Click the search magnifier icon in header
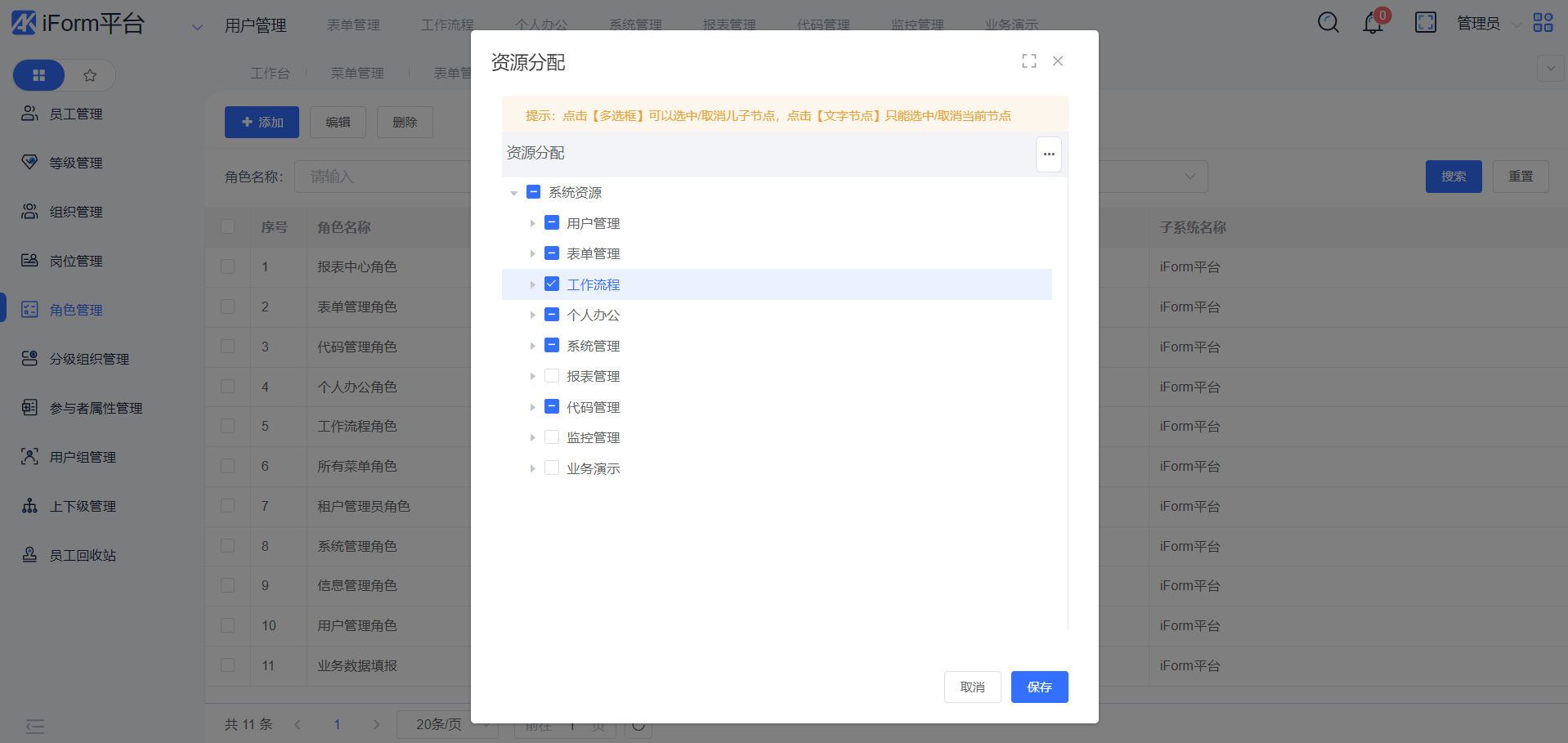The image size is (1568, 743). coord(1328,23)
